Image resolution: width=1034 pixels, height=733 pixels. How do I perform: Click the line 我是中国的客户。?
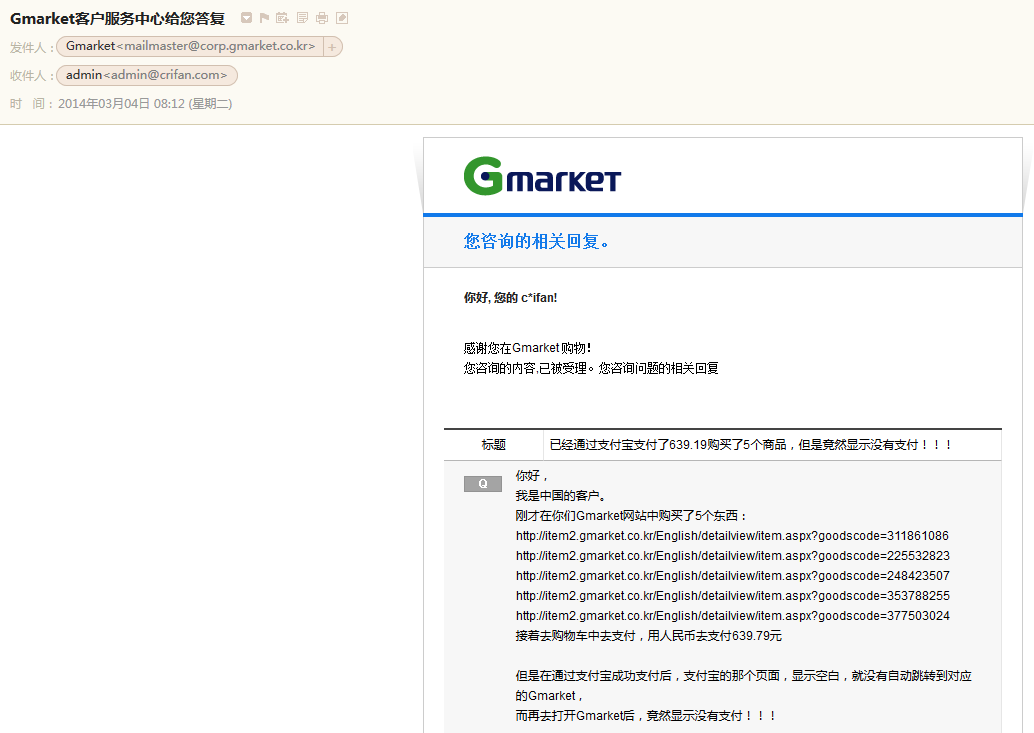point(561,496)
